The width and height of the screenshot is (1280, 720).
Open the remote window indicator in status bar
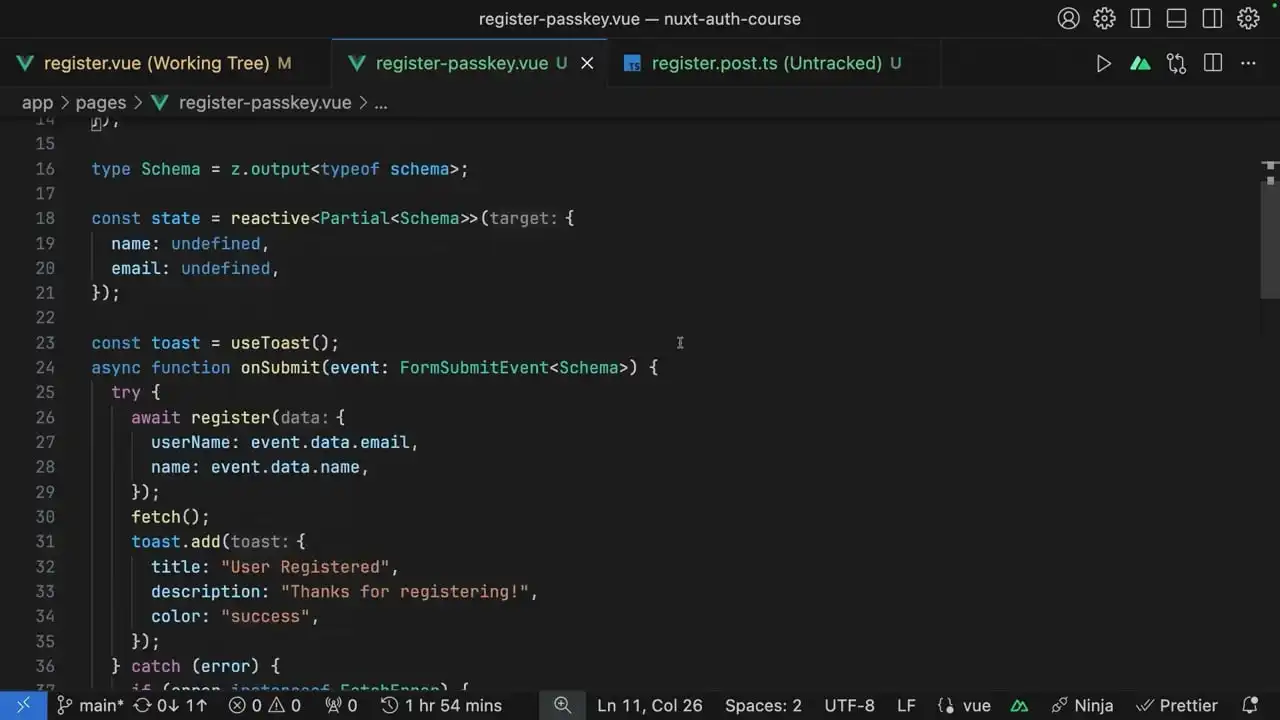point(23,705)
